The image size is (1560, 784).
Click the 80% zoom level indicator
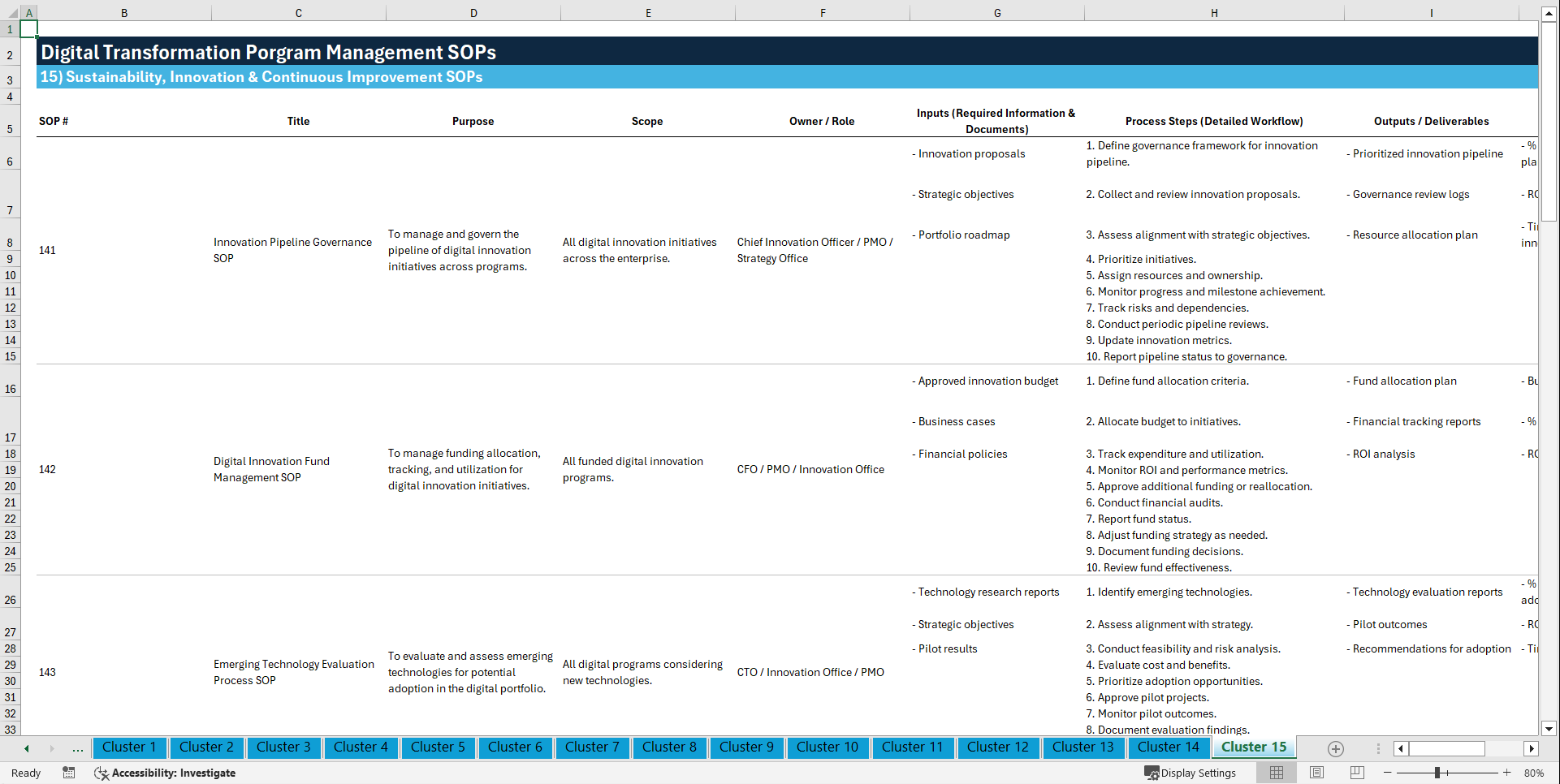pyautogui.click(x=1533, y=773)
